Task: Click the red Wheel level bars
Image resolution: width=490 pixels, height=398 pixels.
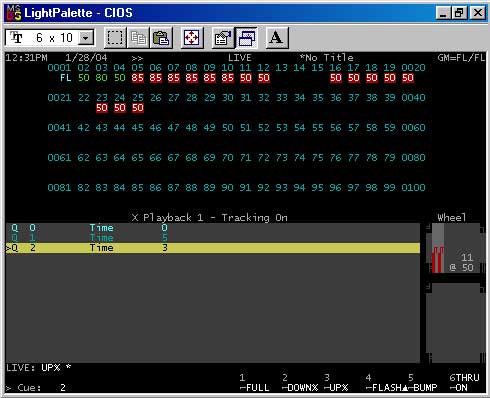Action: pyautogui.click(x=438, y=259)
